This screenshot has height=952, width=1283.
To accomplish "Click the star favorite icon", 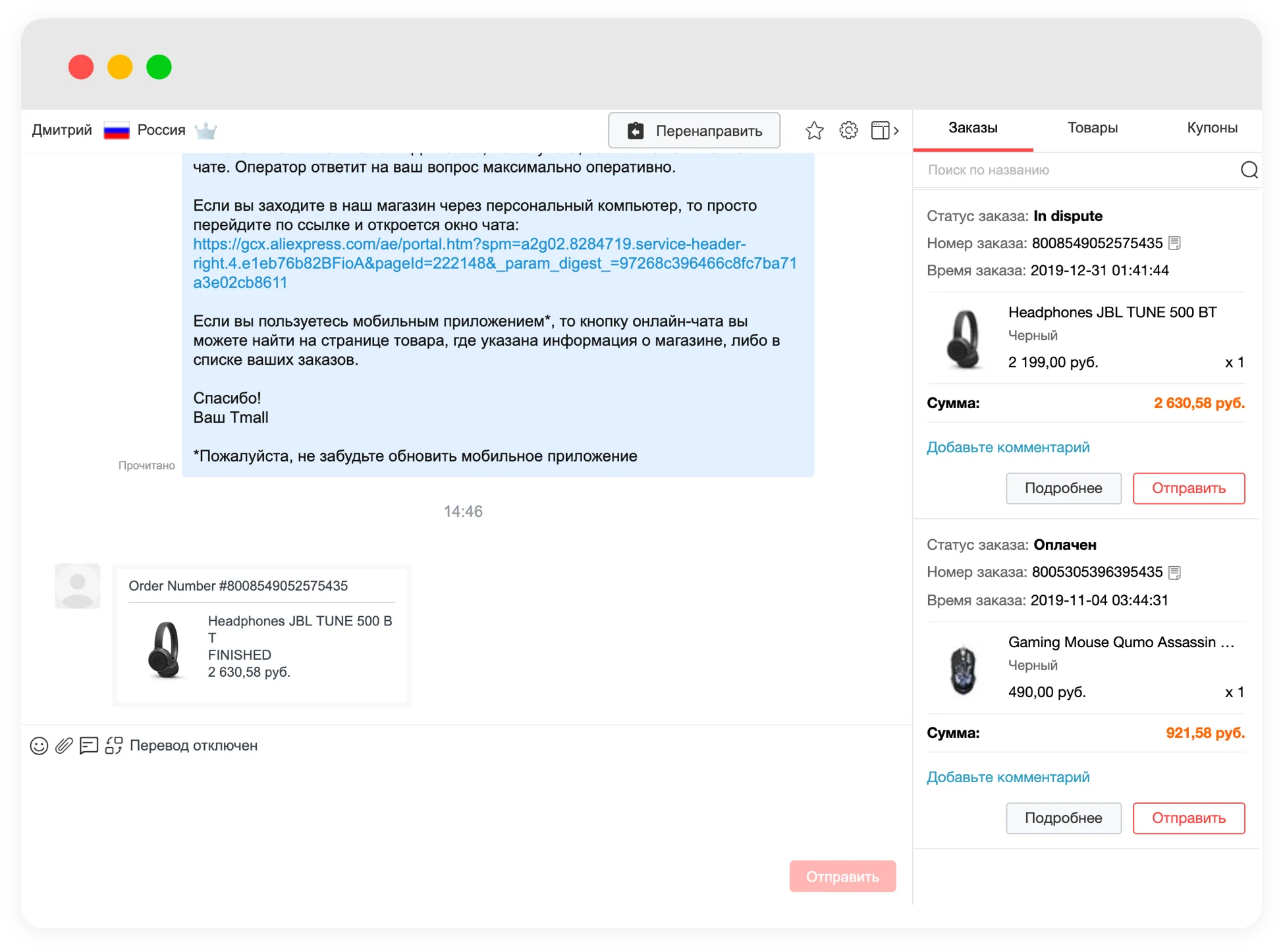I will (x=814, y=130).
